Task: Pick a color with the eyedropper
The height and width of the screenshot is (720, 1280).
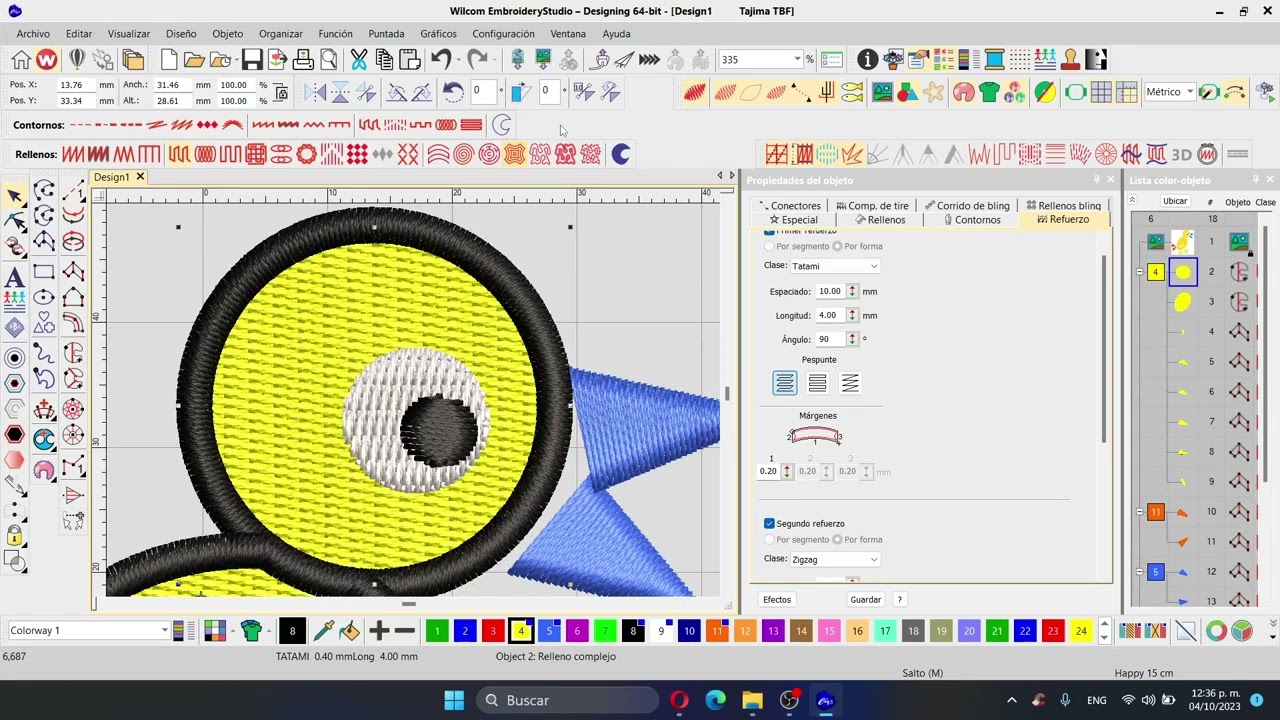Action: click(323, 630)
